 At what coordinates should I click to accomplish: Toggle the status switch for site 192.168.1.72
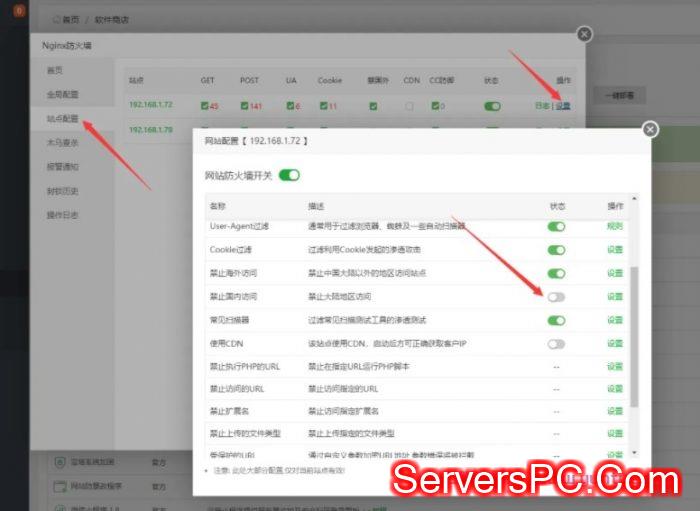click(x=492, y=105)
